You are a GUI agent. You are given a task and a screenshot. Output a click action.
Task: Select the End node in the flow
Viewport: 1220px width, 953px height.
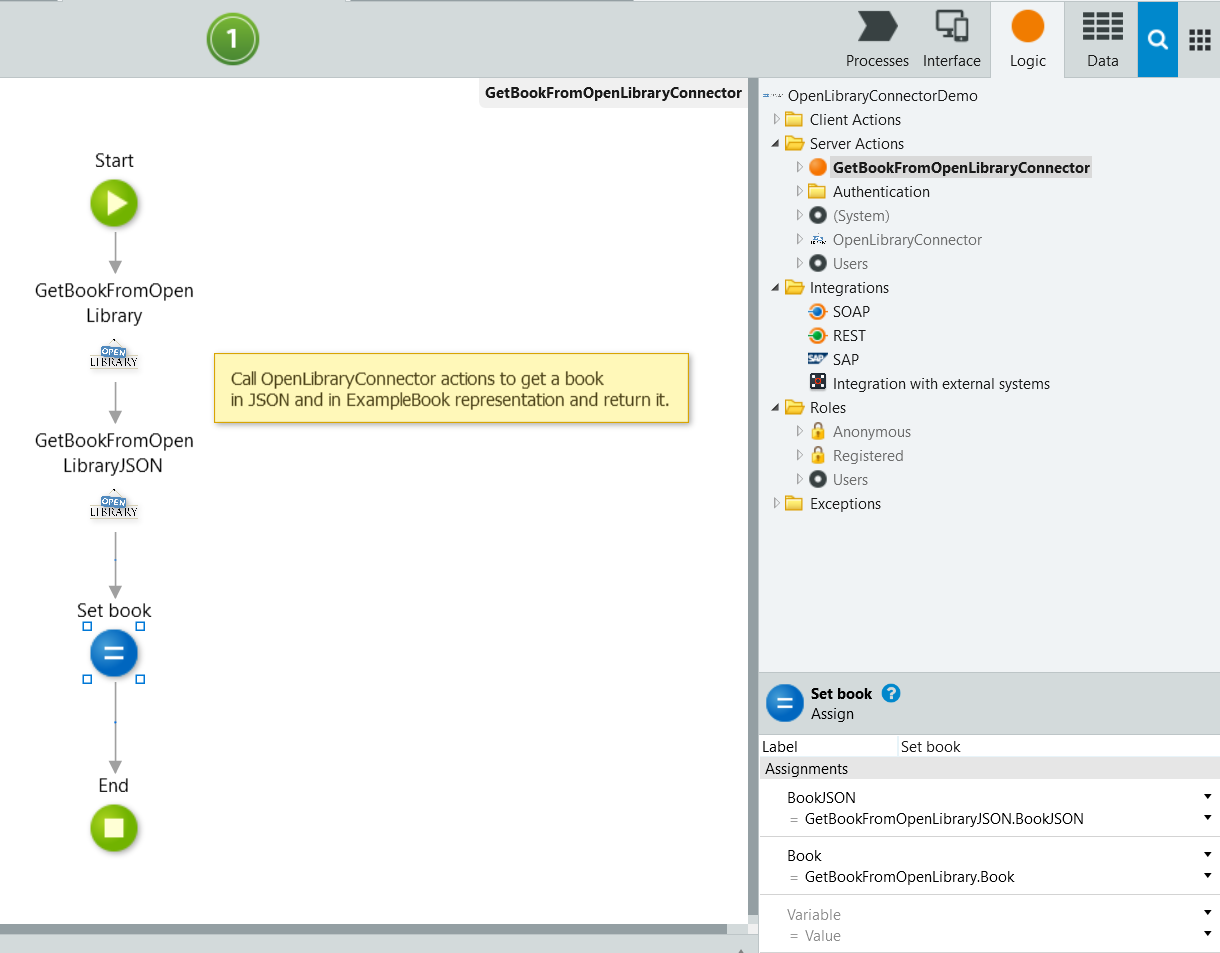tap(114, 828)
